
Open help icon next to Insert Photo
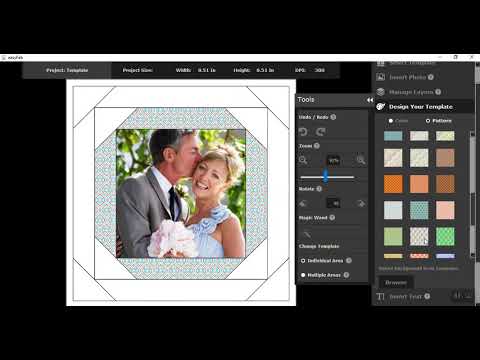[x=431, y=77]
